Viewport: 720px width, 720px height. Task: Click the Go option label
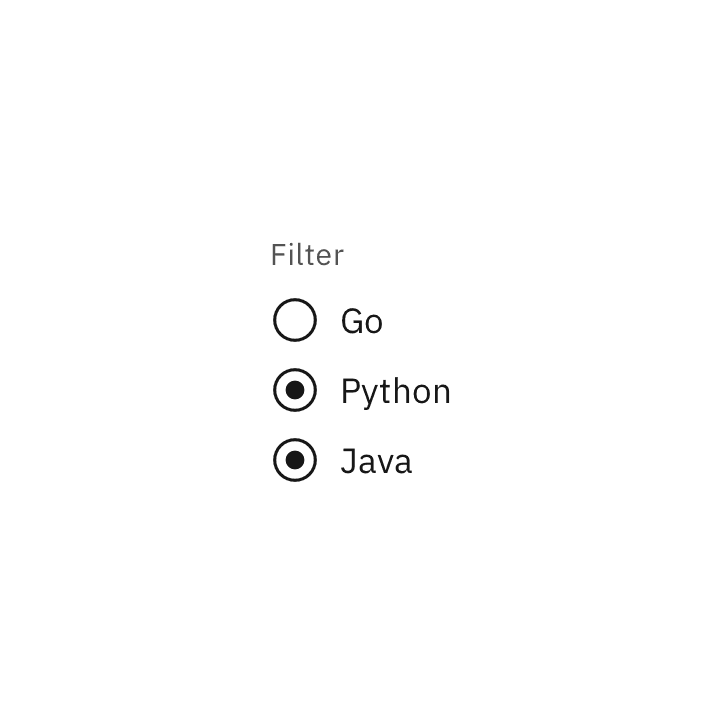(361, 322)
